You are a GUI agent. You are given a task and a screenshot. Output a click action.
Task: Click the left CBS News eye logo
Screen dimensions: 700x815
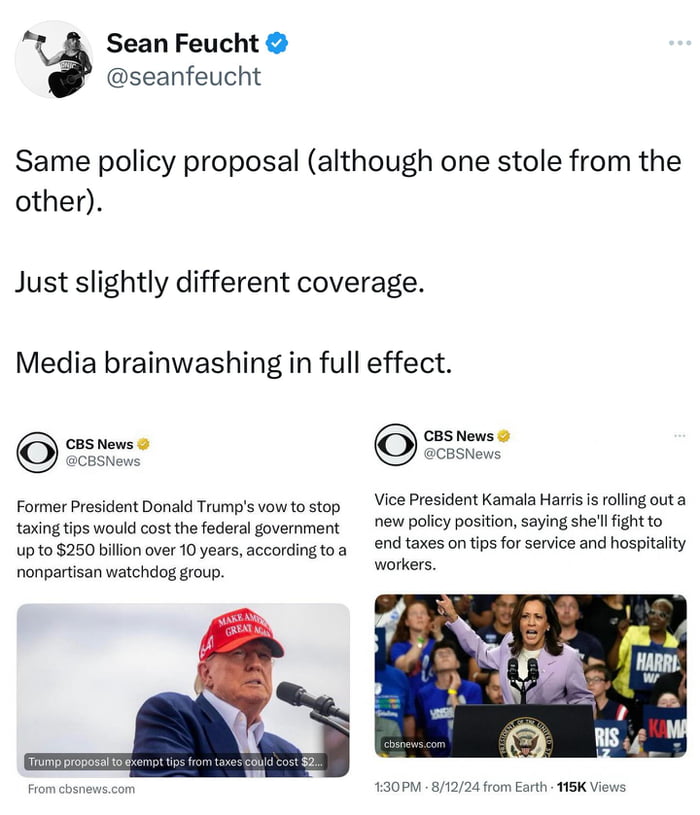pos(37,452)
